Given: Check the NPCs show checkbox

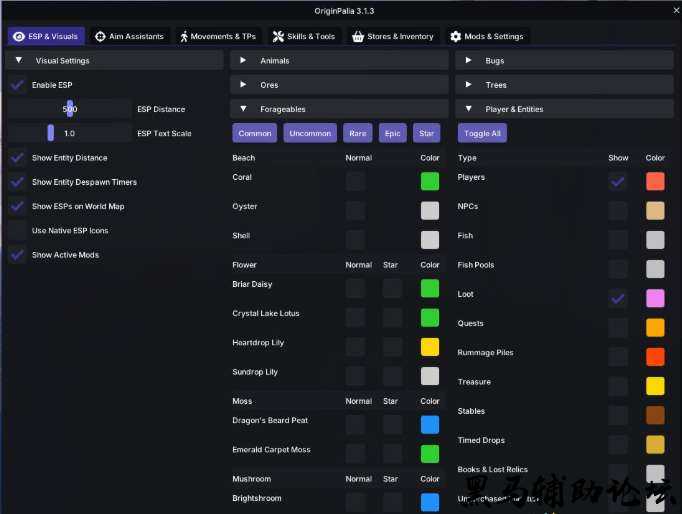Looking at the screenshot, I should point(618,211).
